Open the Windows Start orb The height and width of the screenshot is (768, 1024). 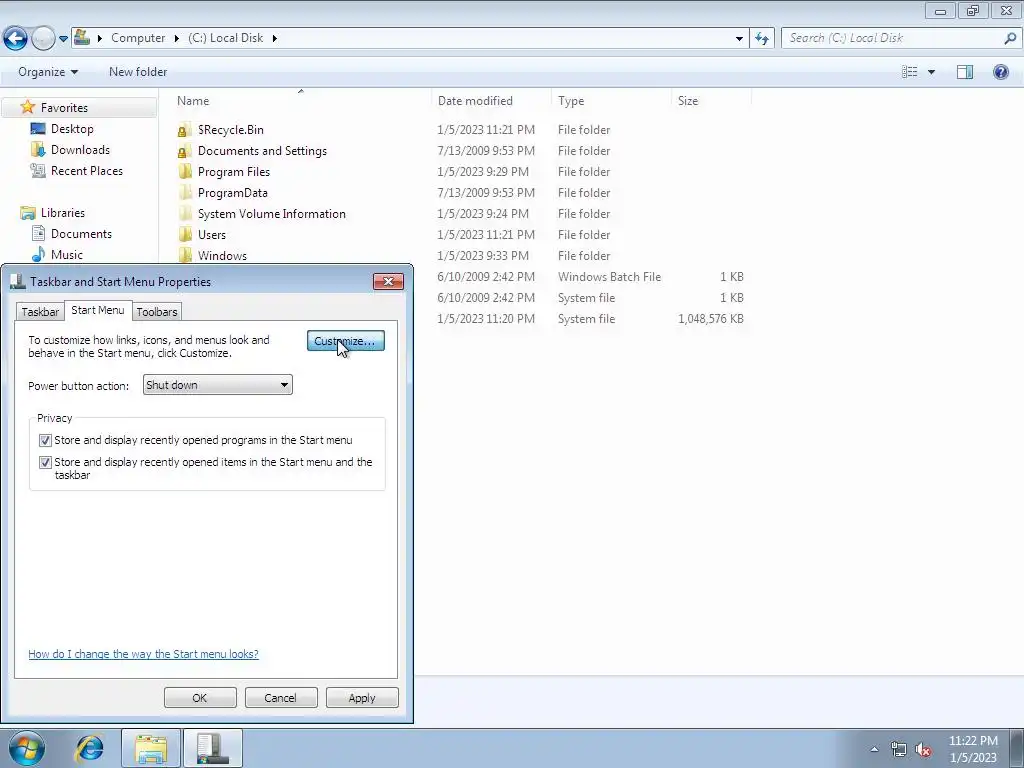[x=27, y=748]
